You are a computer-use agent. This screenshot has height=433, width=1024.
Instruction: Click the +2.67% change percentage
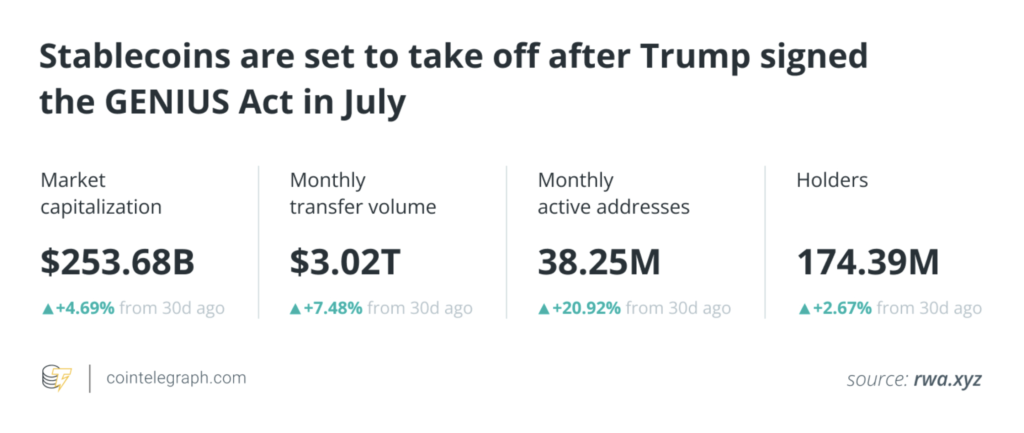point(841,308)
